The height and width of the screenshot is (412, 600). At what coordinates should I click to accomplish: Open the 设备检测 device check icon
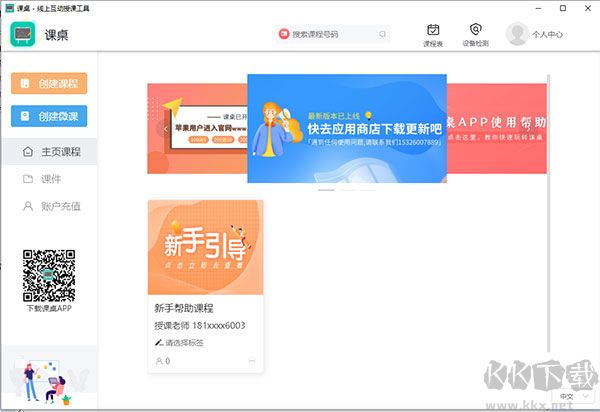[x=476, y=30]
